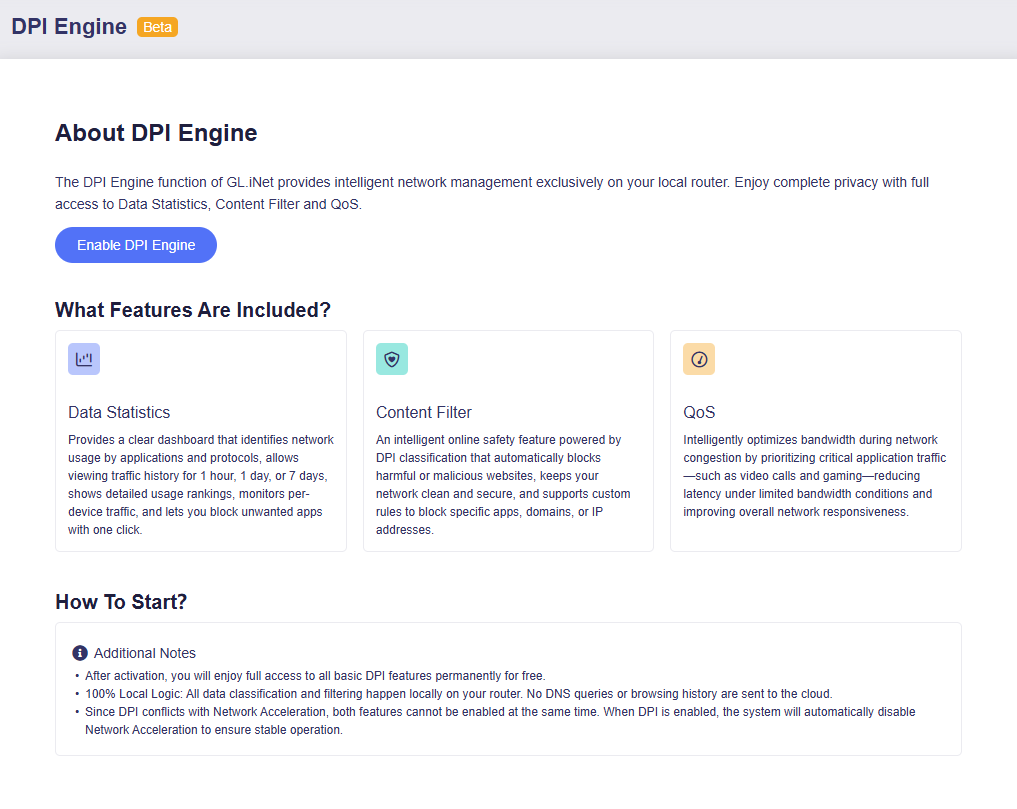Click the About DPI Engine heading
The width and height of the screenshot is (1017, 809).
pos(156,132)
